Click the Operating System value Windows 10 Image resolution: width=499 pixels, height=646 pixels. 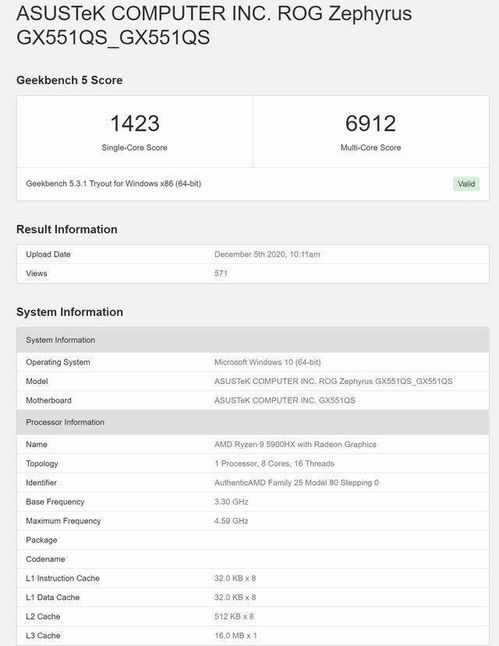(267, 362)
